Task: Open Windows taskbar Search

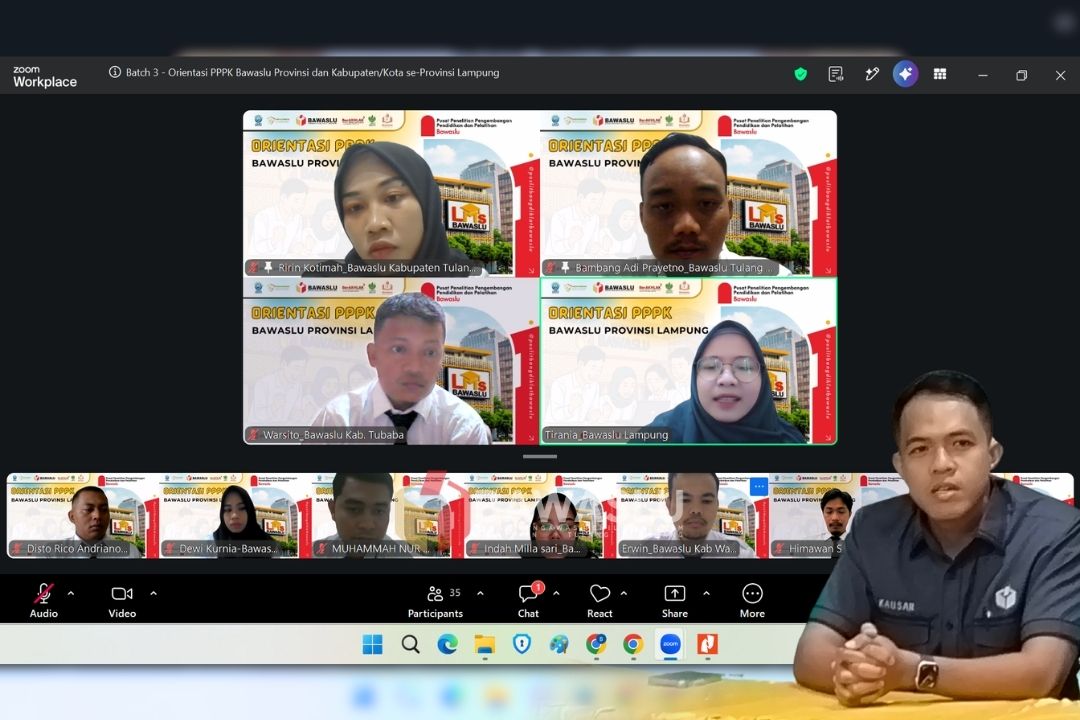Action: [411, 644]
